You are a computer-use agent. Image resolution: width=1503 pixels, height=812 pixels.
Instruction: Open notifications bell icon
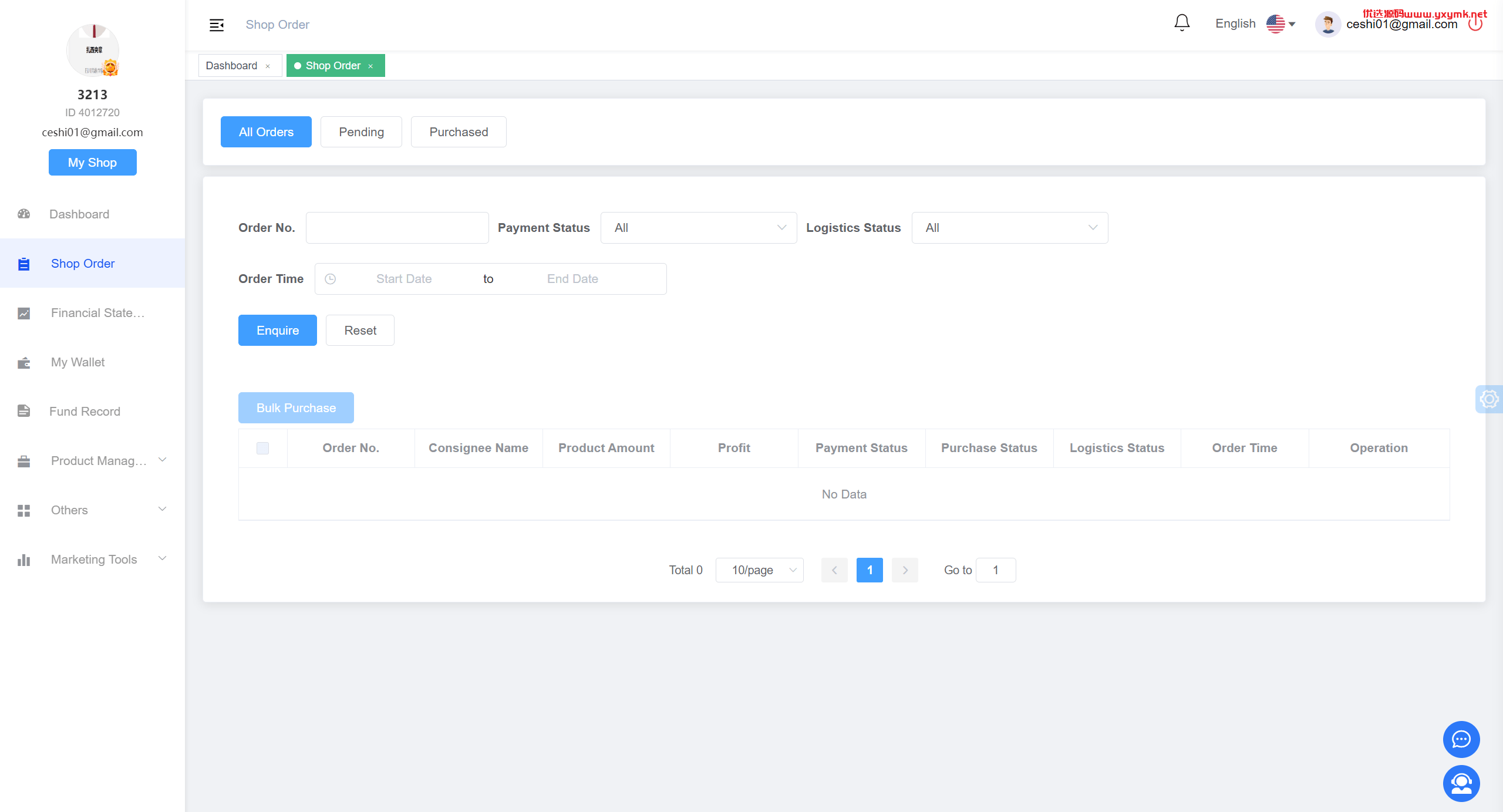[1182, 23]
